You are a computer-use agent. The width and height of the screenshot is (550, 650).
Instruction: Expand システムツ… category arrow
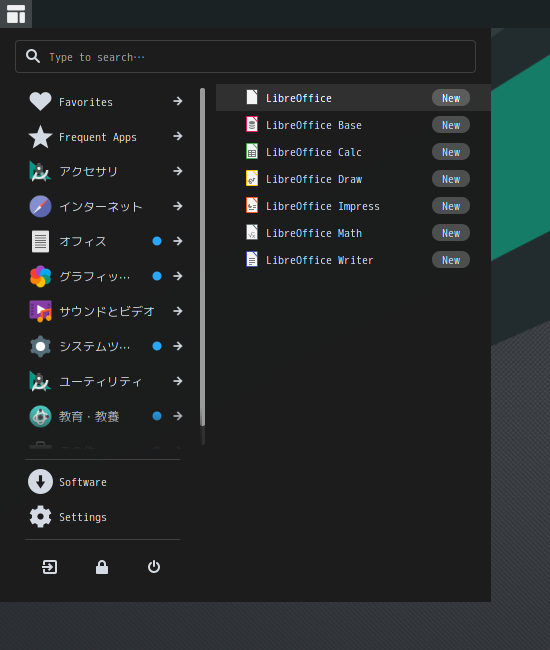(x=178, y=346)
